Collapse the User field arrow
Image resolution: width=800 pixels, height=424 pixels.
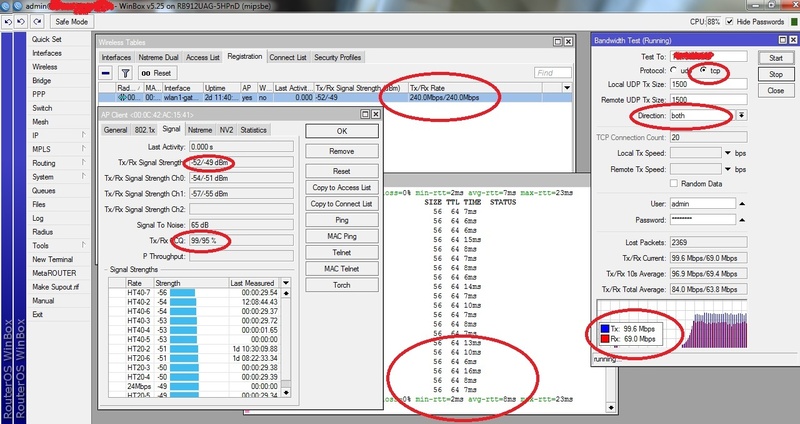(742, 204)
